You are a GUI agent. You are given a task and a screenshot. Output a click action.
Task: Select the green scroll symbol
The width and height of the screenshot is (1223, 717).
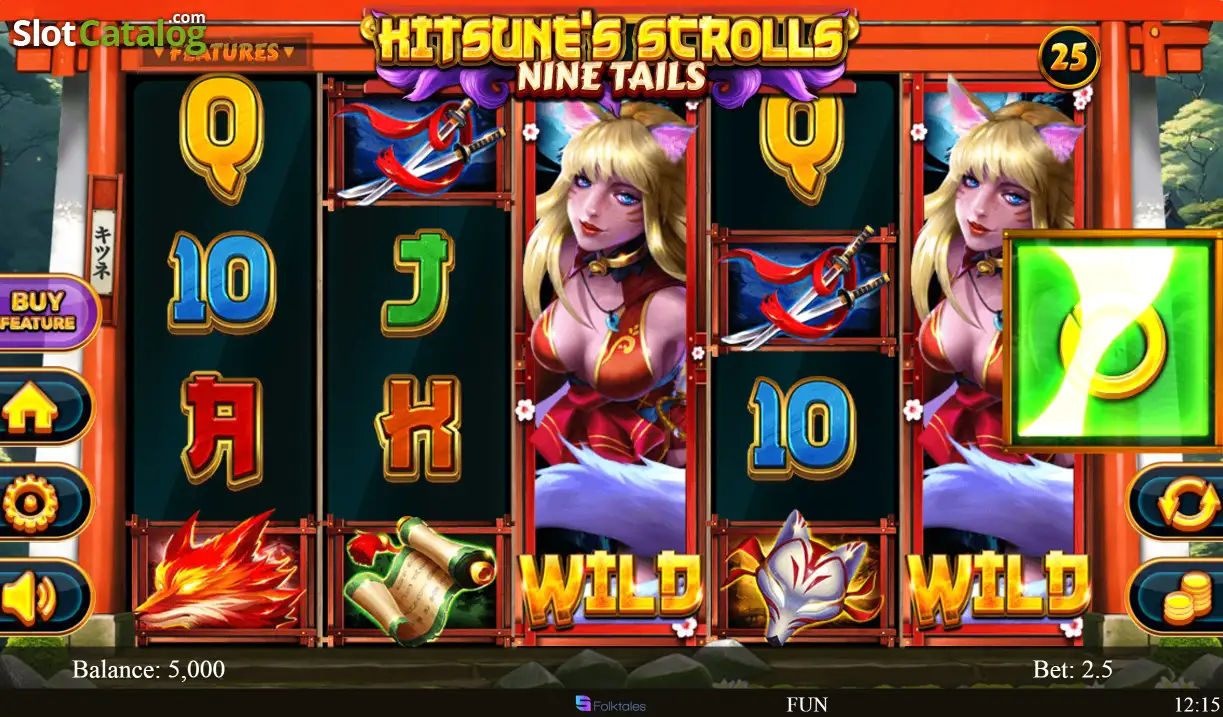click(419, 579)
